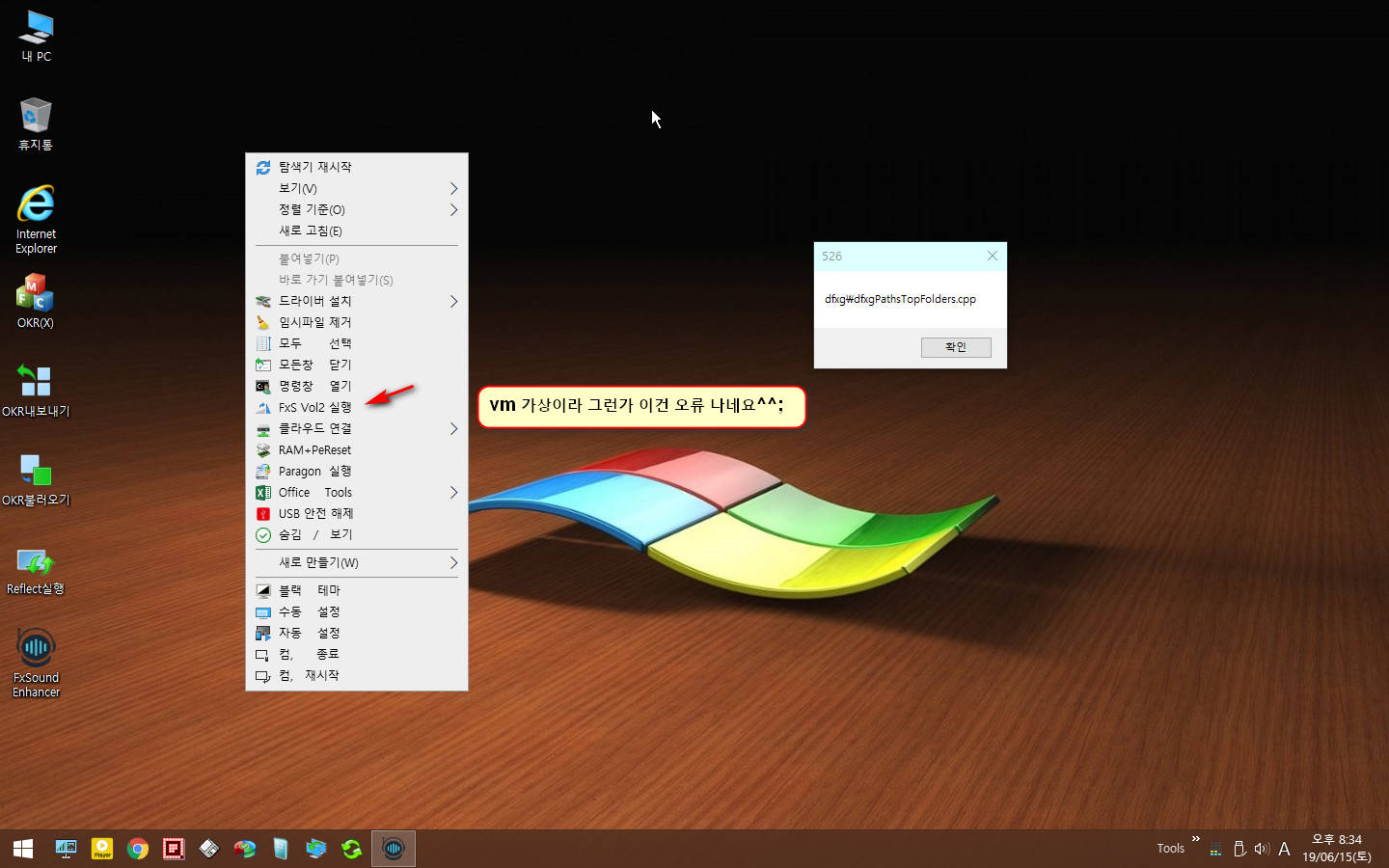The image size is (1389, 868).
Task: Select the OKR내보내기 desktop icon
Action: tap(36, 390)
